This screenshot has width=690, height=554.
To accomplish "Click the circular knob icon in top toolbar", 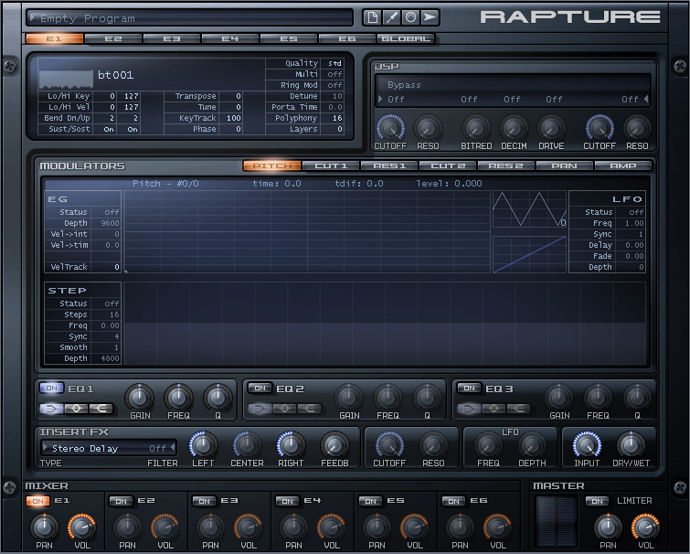I will (x=410, y=18).
